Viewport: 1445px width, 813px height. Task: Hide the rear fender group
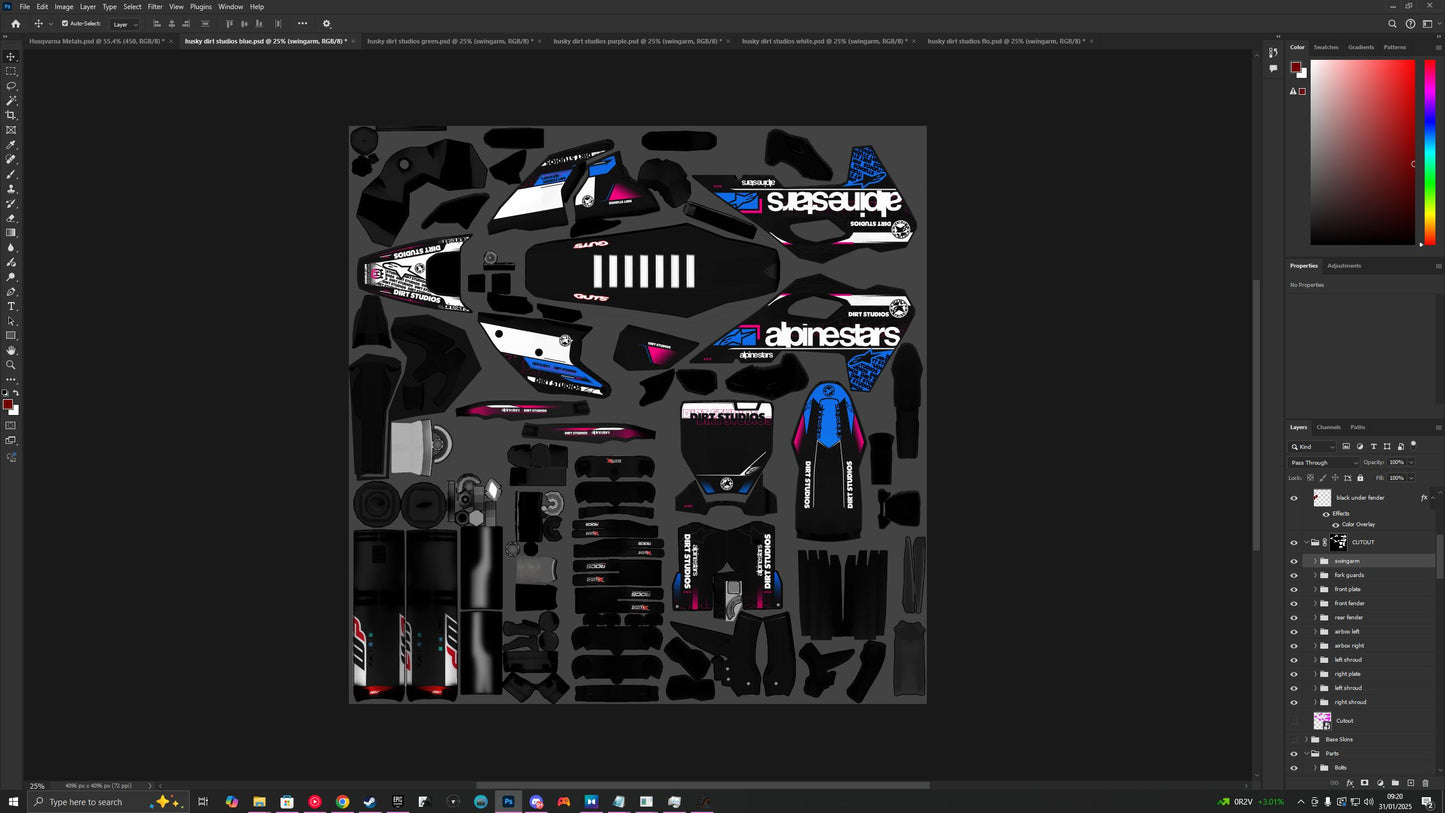point(1293,617)
